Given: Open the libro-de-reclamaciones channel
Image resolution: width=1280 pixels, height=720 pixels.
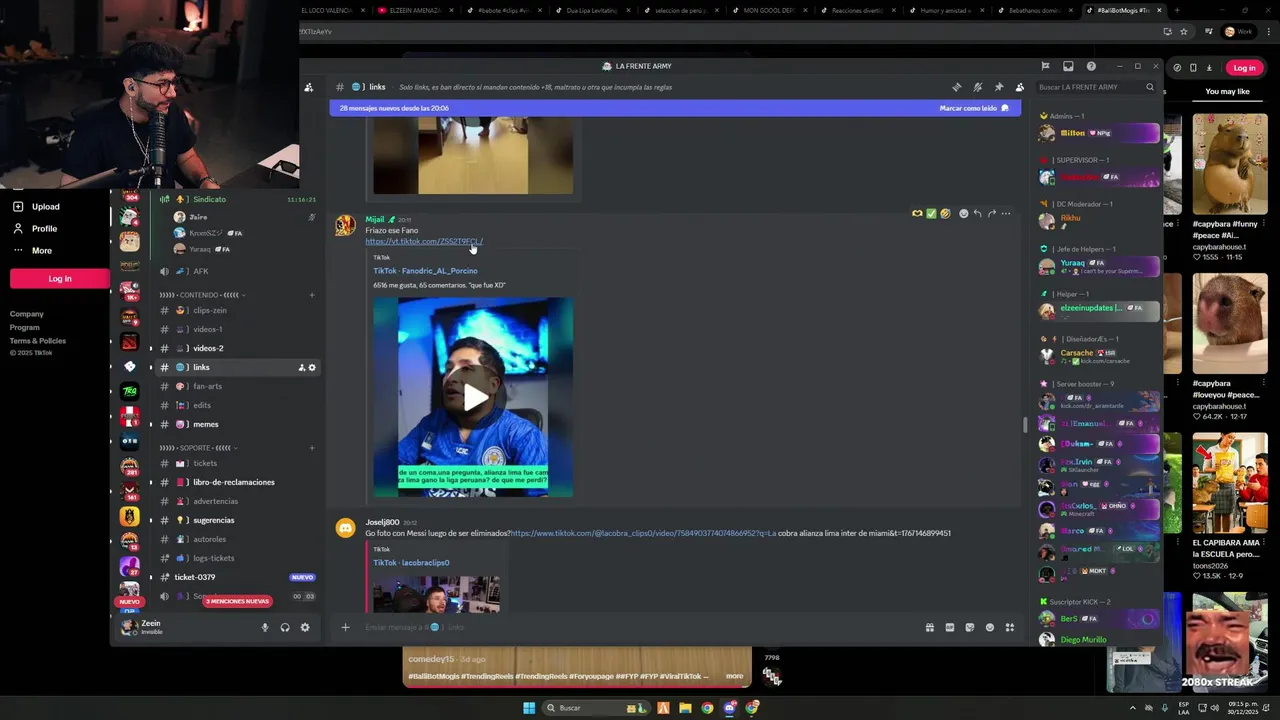Looking at the screenshot, I should pyautogui.click(x=237, y=482).
